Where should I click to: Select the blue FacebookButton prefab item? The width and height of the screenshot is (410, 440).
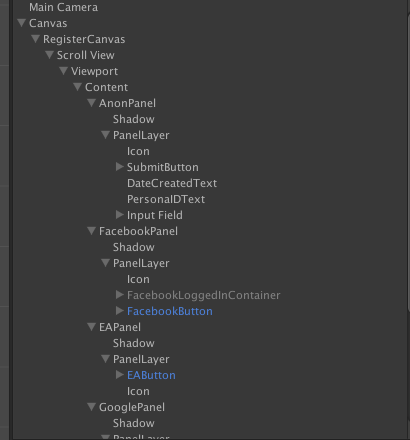(x=170, y=311)
